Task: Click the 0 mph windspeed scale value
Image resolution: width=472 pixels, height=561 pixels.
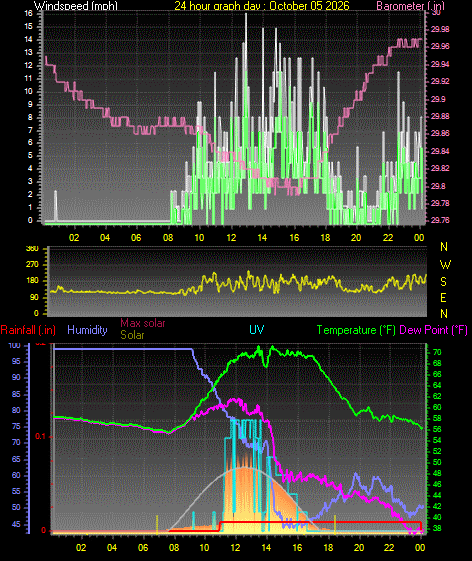Action: pos(30,220)
